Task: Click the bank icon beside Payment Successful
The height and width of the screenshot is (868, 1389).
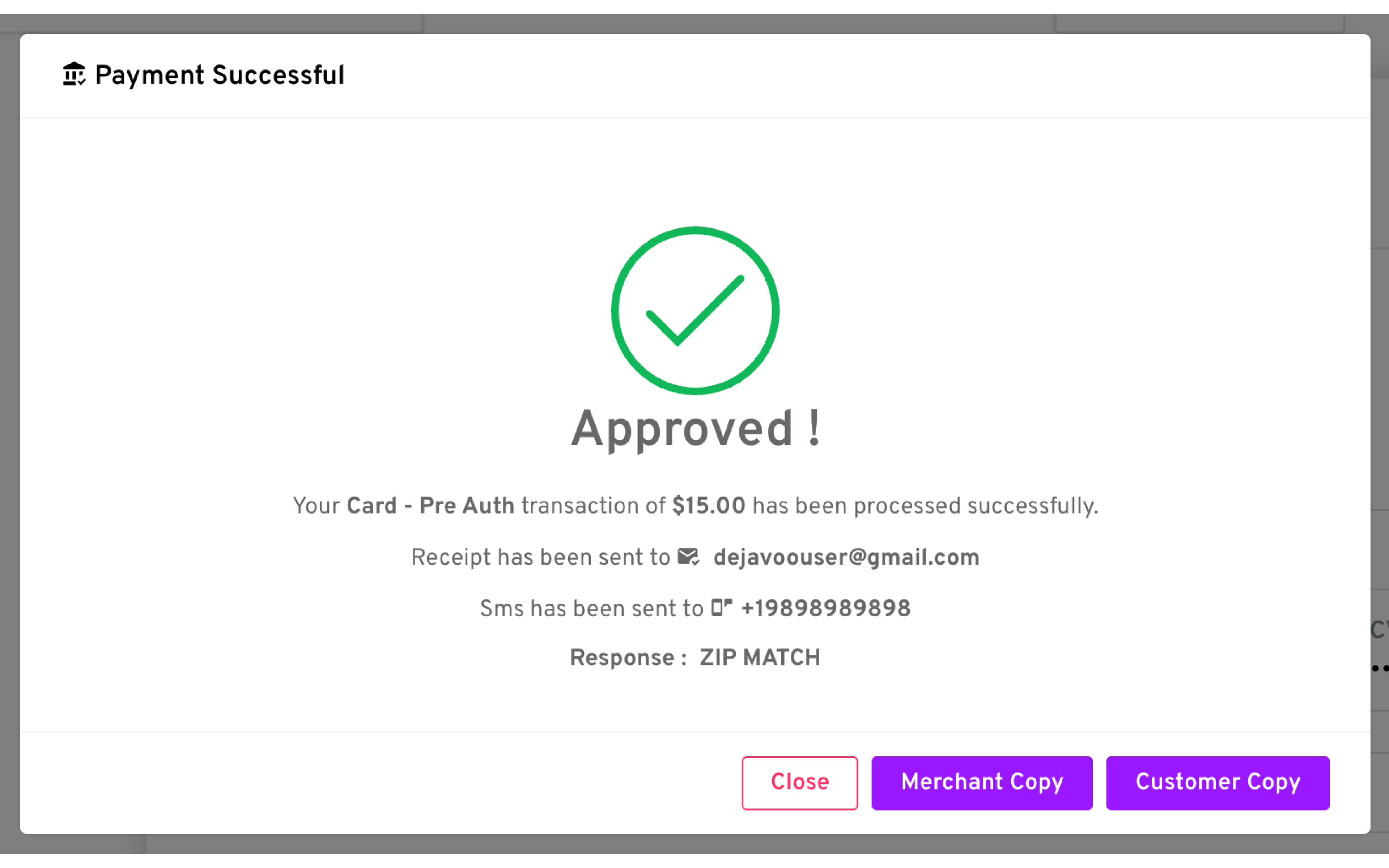Action: [x=74, y=74]
